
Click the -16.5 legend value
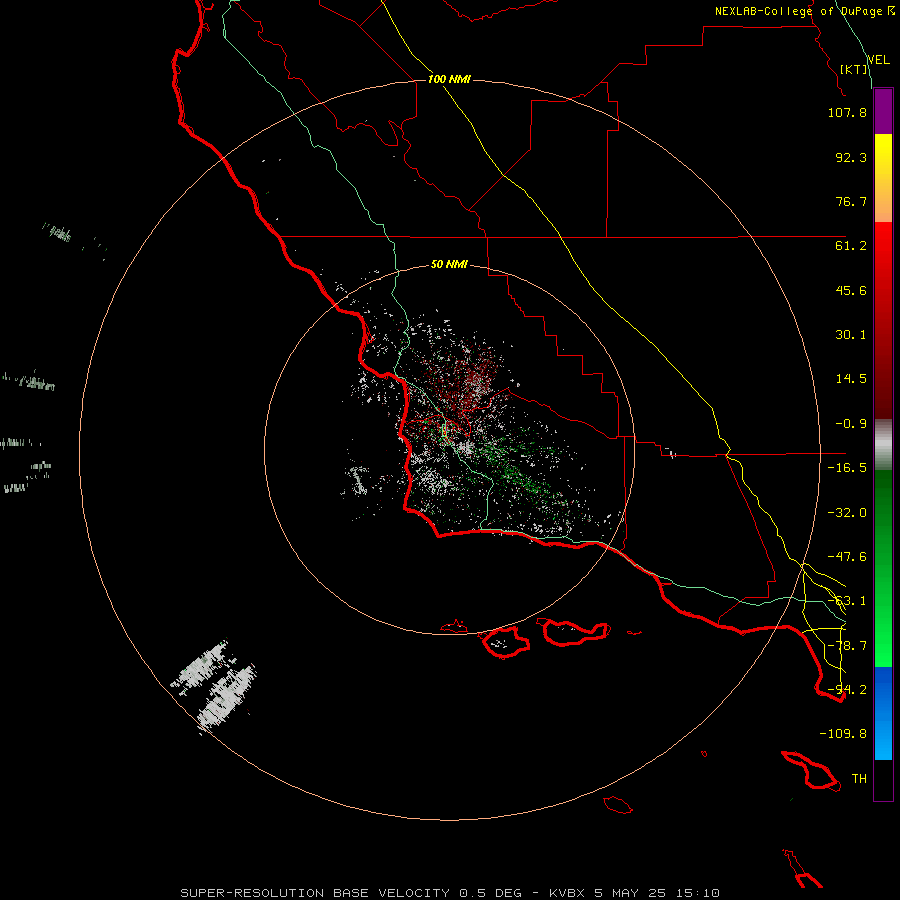coord(847,468)
